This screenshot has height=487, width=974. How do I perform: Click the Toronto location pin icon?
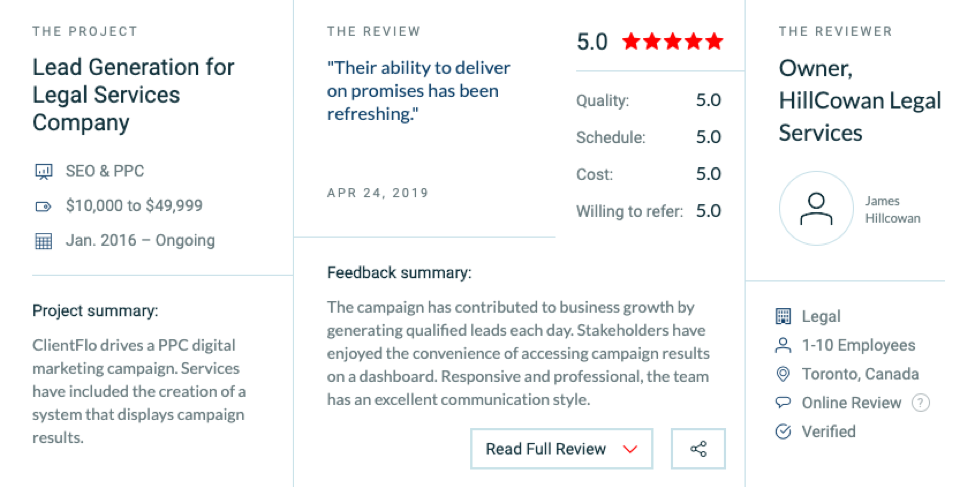click(783, 374)
